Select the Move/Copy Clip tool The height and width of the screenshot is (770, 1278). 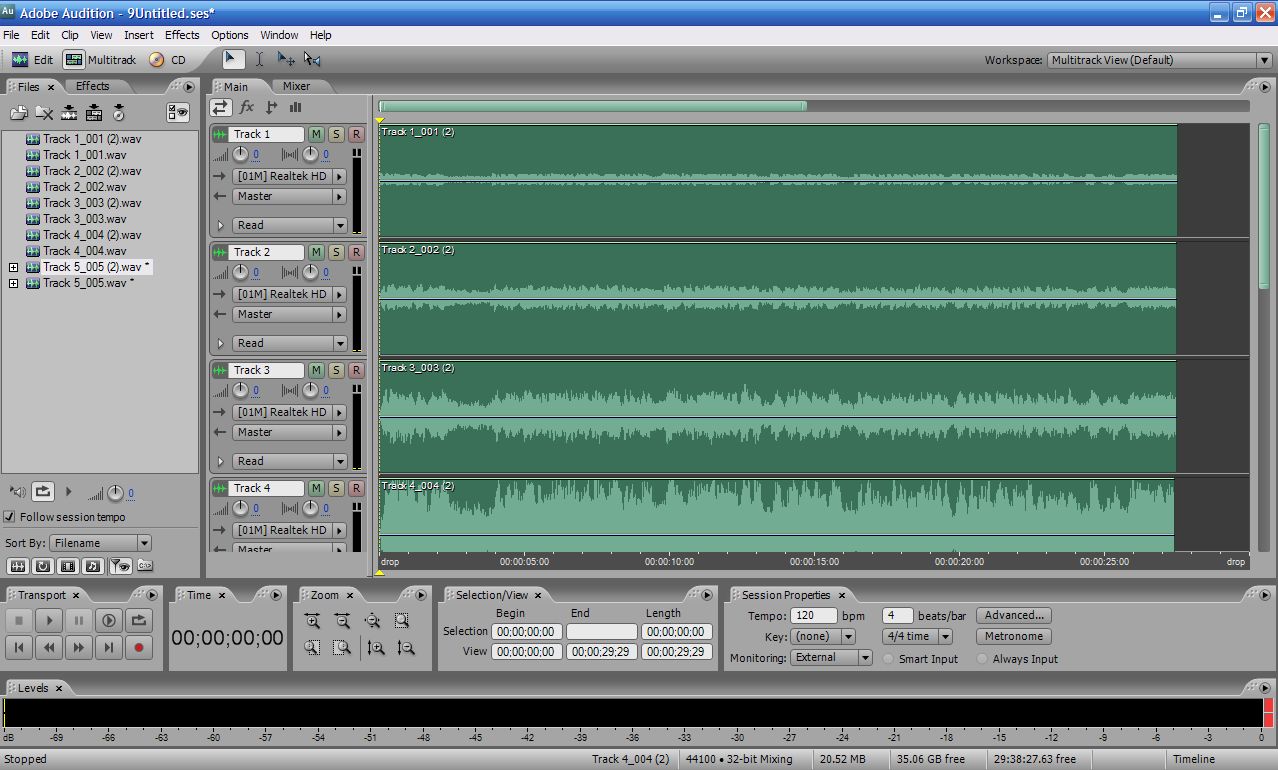point(286,59)
